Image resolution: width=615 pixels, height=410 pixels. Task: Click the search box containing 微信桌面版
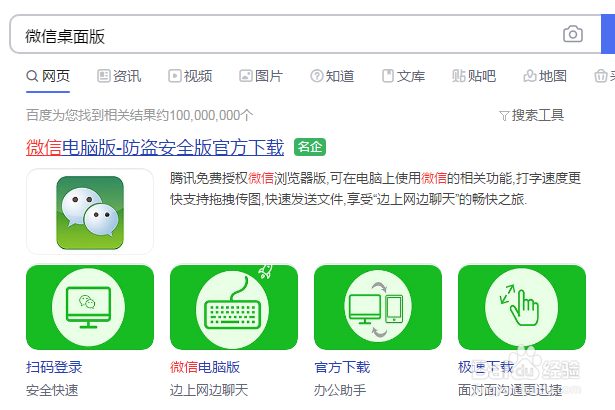[x=305, y=35]
